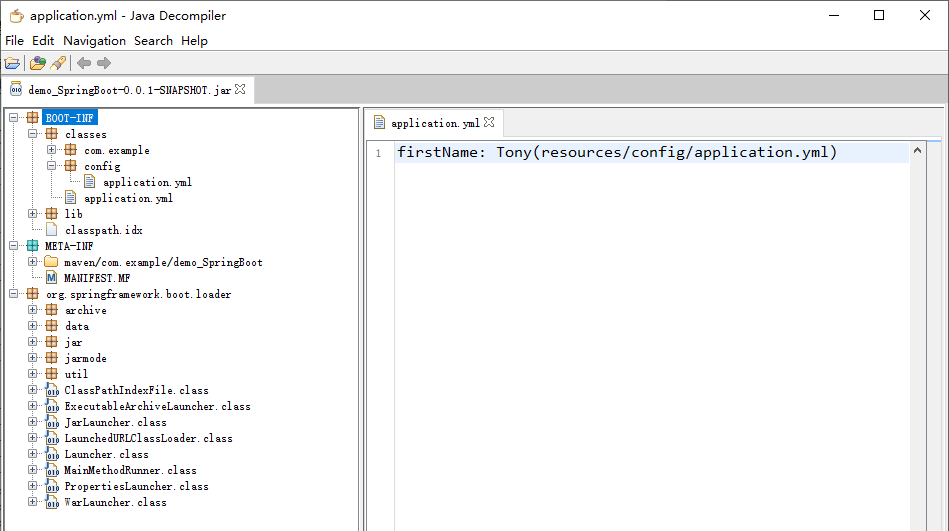The image size is (949, 531).
Task: Collapse the BOOT-INF tree node
Action: point(13,117)
